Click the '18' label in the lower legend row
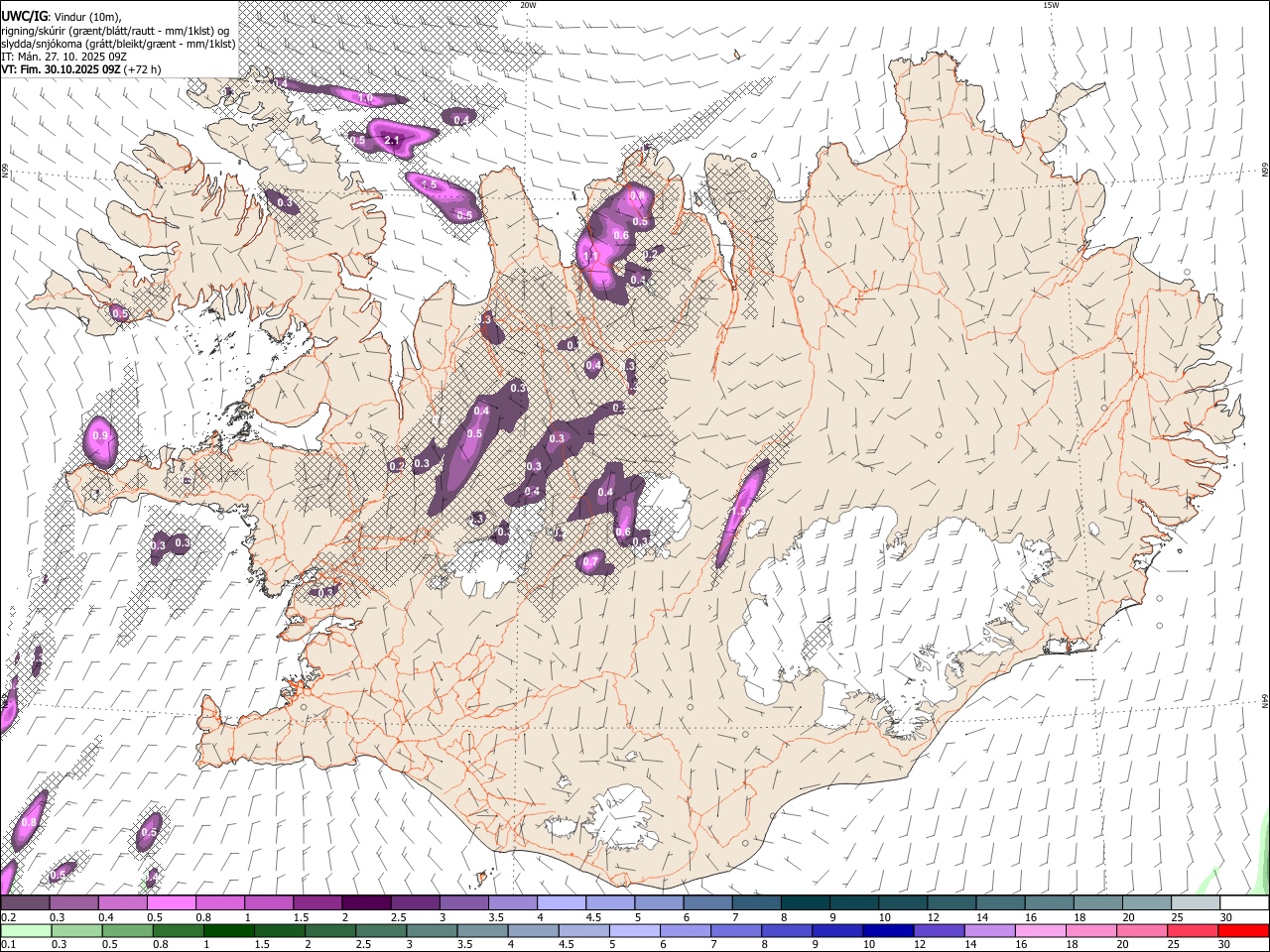This screenshot has height=952, width=1270. [x=1072, y=945]
